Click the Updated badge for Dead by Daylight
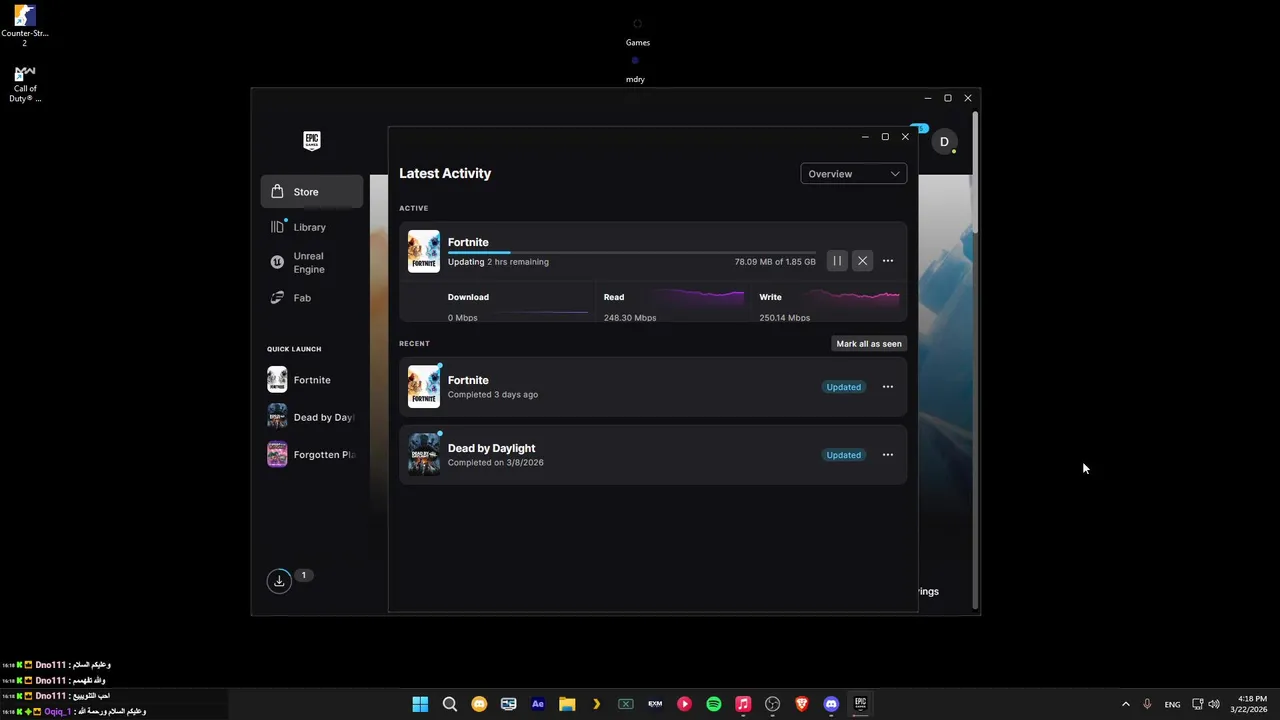This screenshot has width=1280, height=720. (843, 455)
